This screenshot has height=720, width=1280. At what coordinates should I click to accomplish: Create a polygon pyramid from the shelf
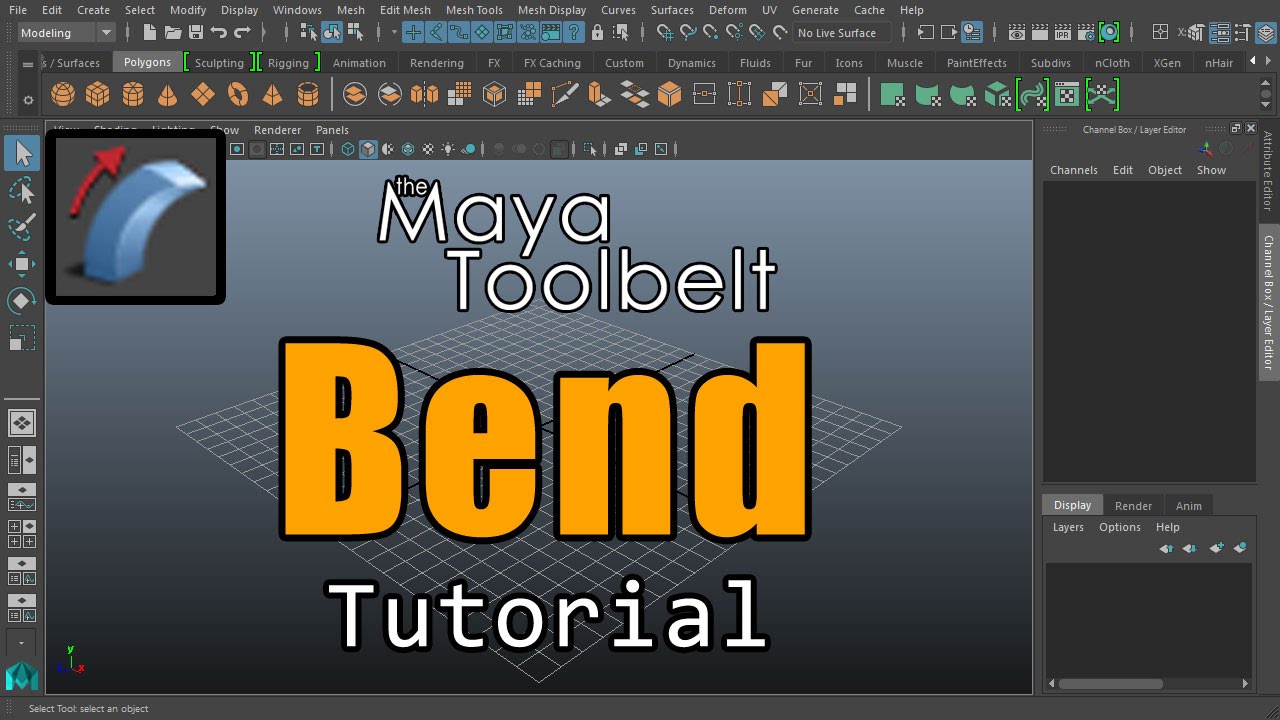point(272,95)
